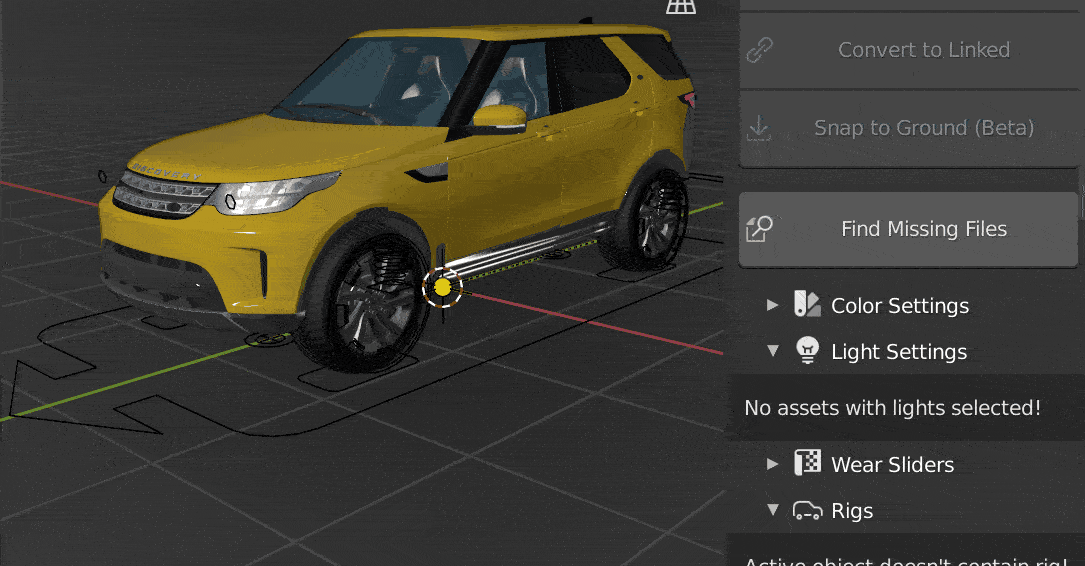The width and height of the screenshot is (1085, 566).
Task: Expand the Wear Sliders panel
Action: click(x=773, y=464)
